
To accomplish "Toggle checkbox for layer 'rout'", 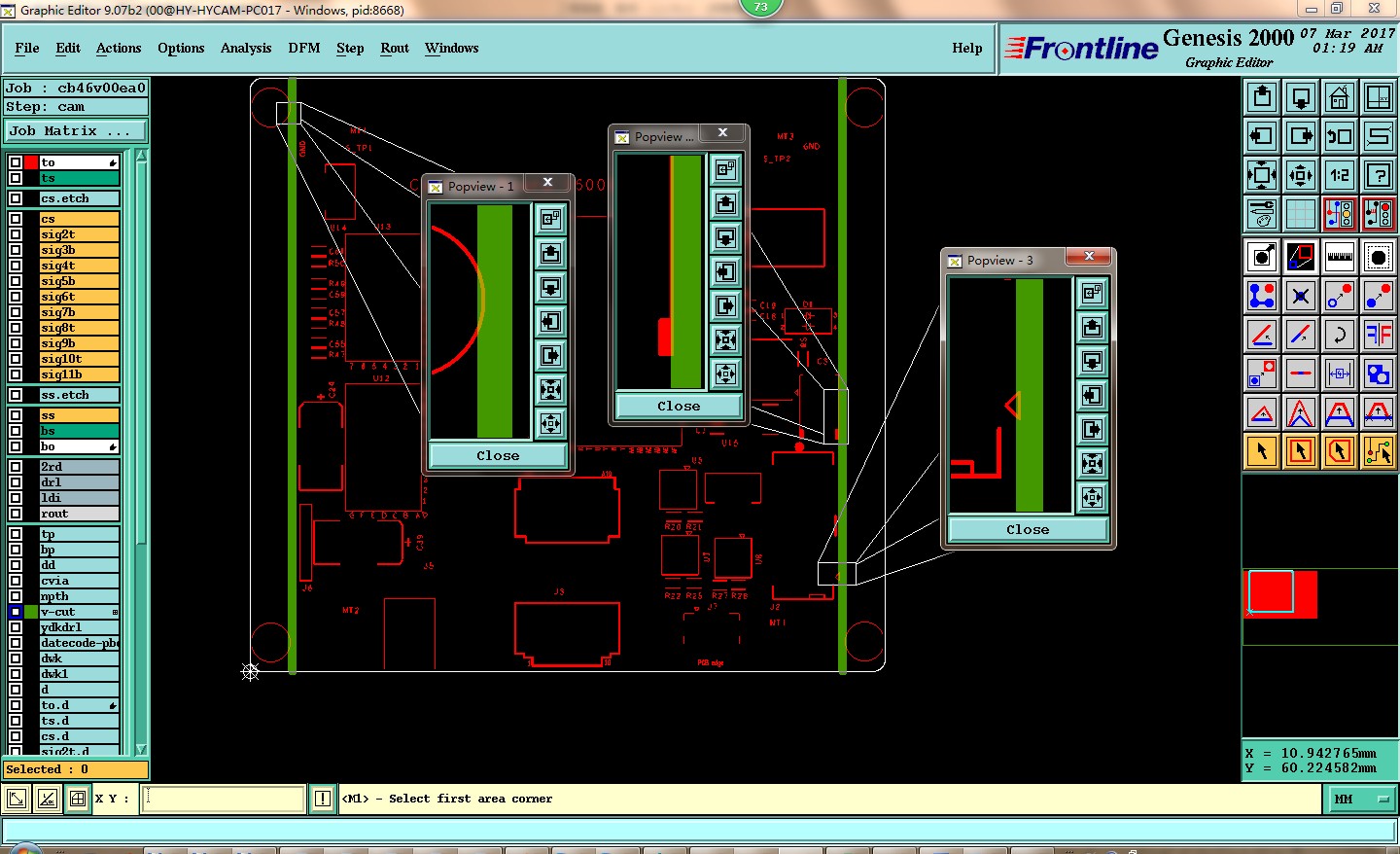I will click(x=16, y=514).
